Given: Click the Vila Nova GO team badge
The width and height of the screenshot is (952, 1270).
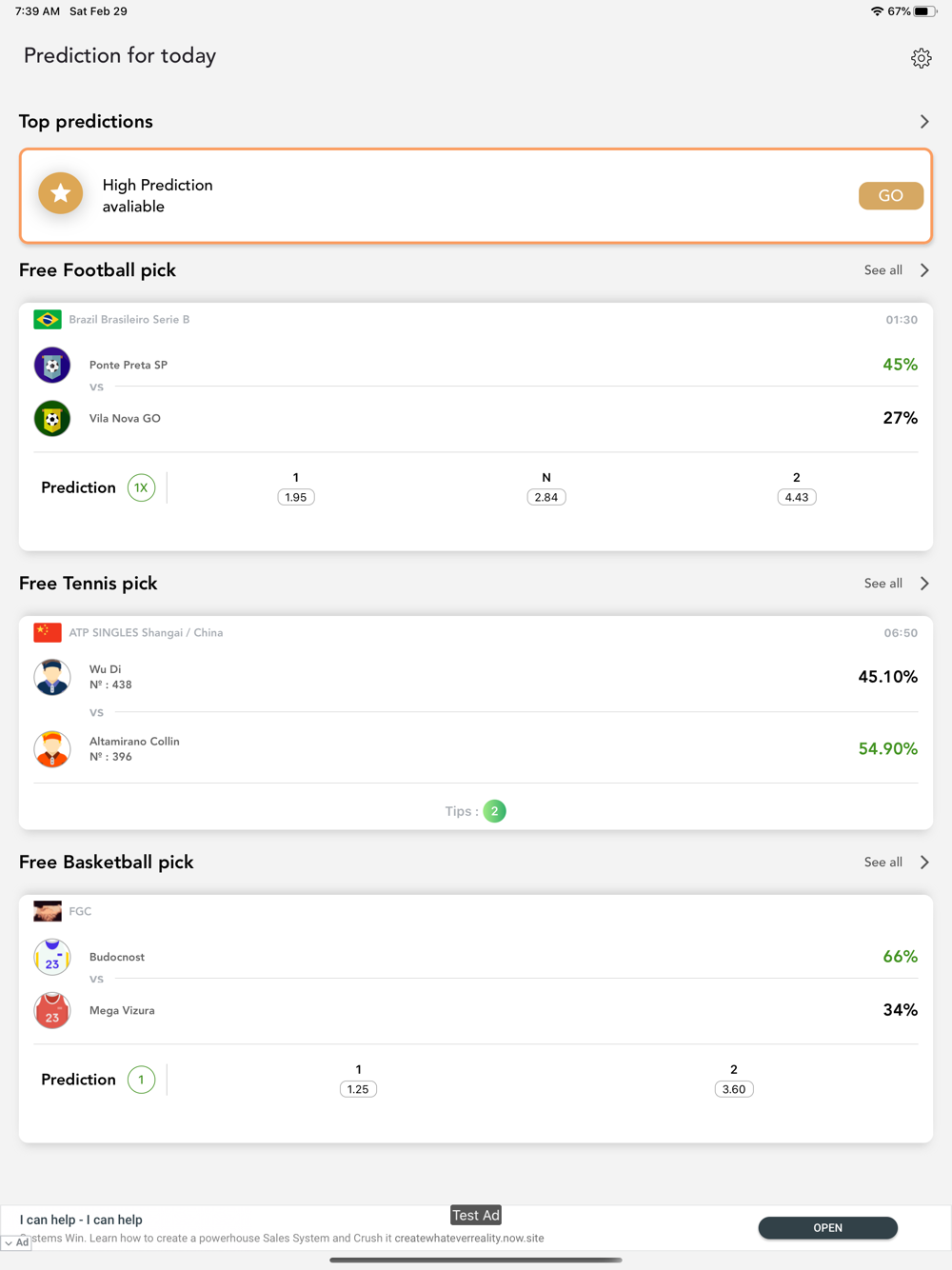Looking at the screenshot, I should click(52, 418).
